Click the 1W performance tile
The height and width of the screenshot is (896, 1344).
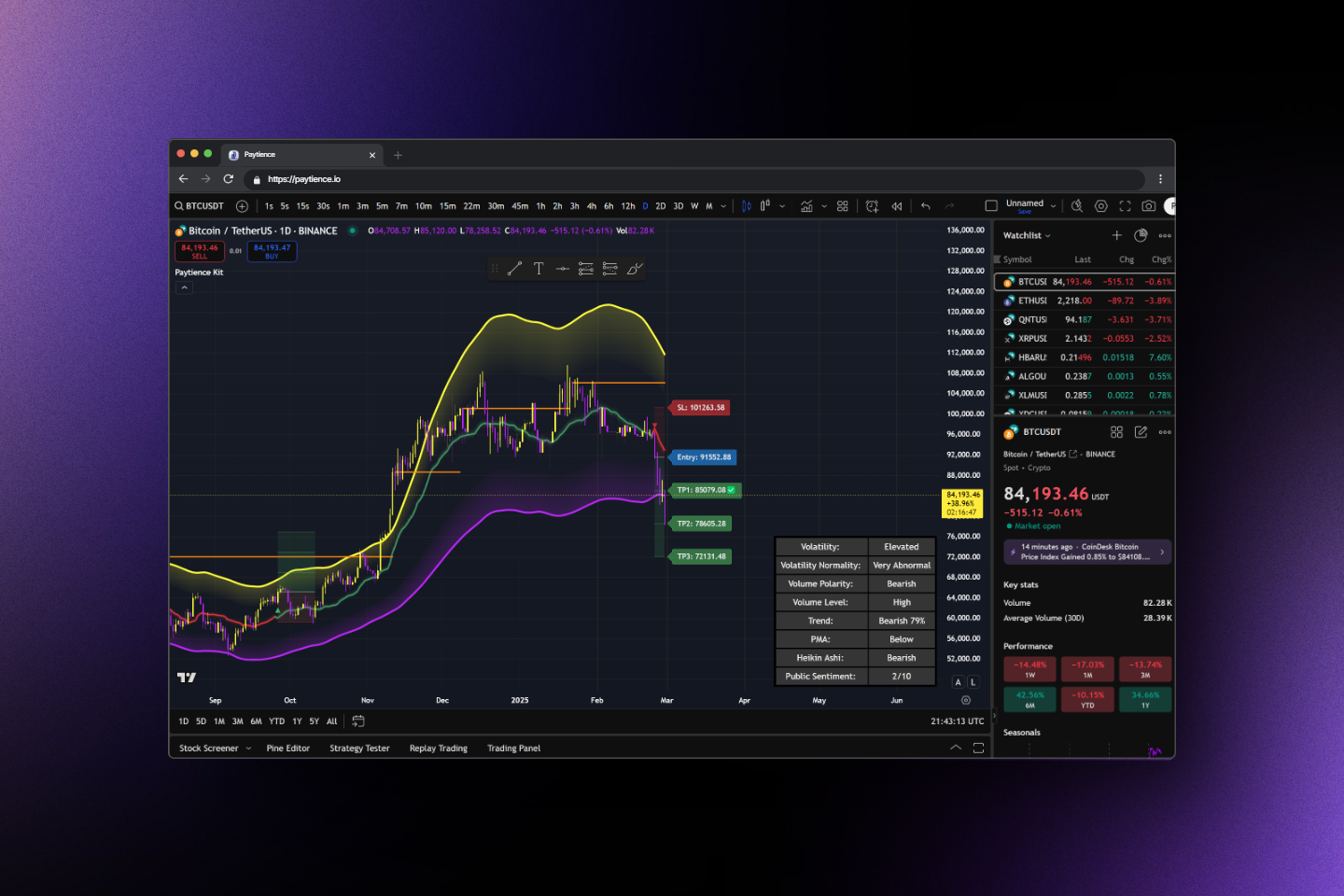1030,669
